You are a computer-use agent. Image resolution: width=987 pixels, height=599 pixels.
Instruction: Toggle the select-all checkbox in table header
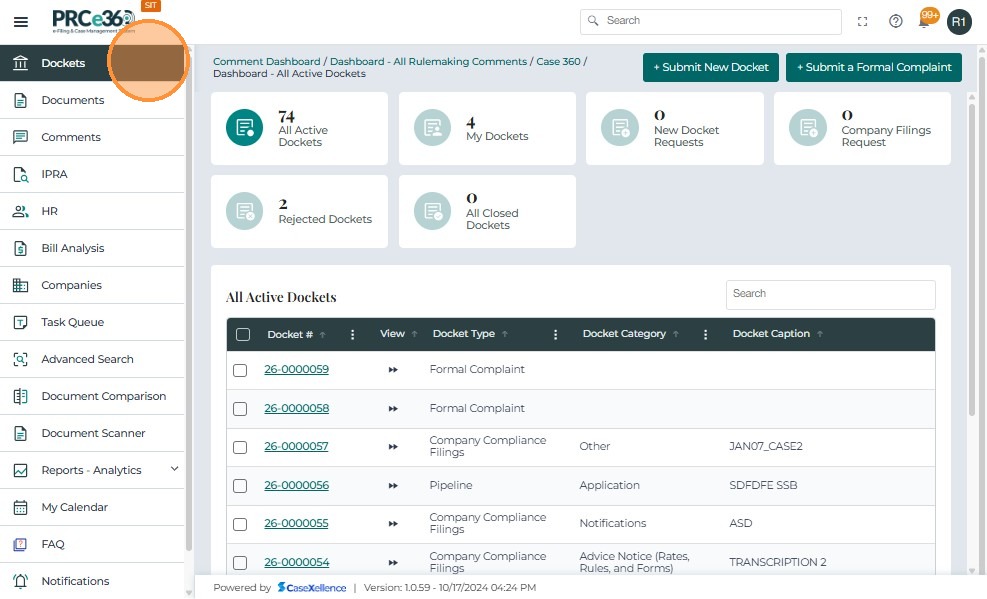pos(243,334)
